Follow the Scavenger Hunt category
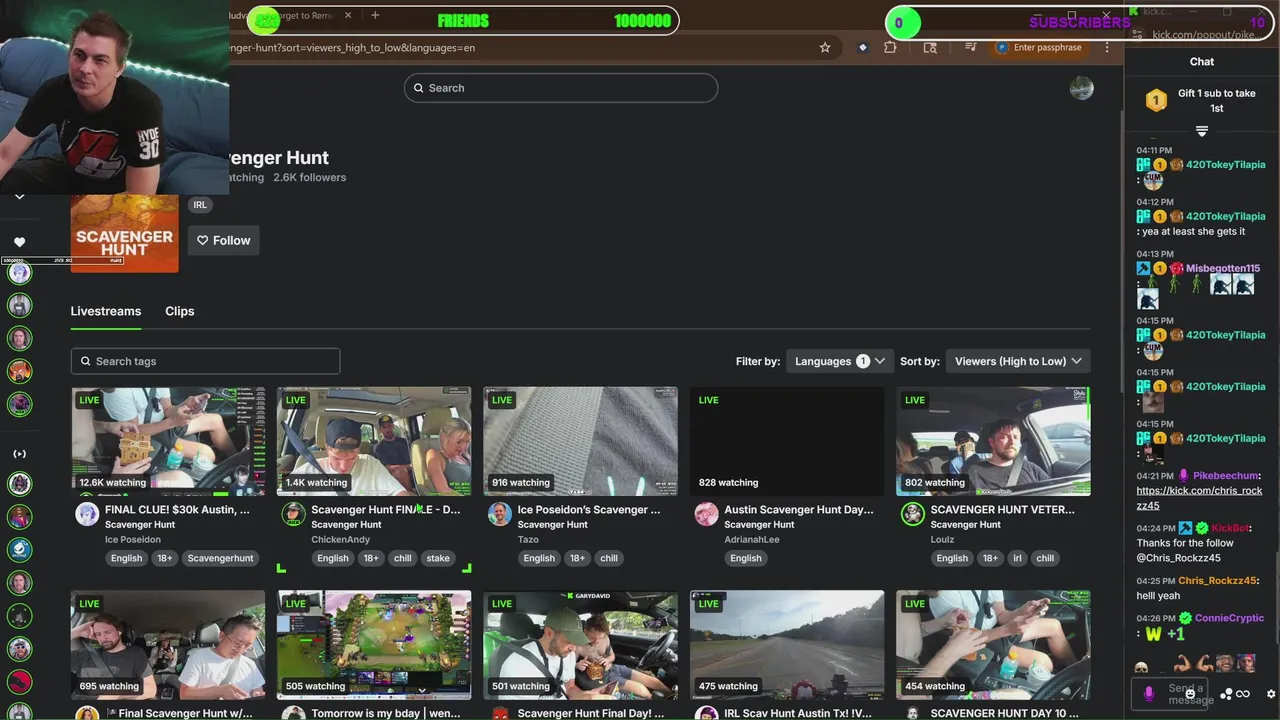 point(224,240)
